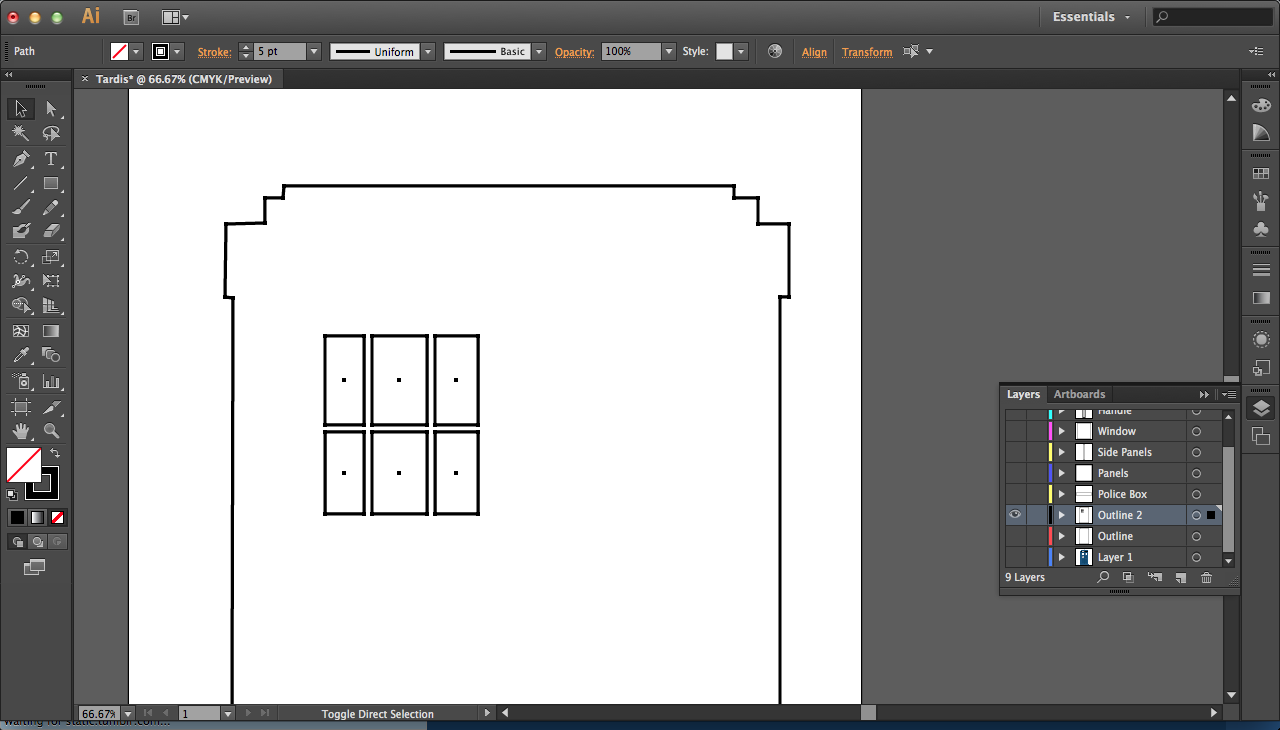The width and height of the screenshot is (1280, 730).
Task: Reset to default fill and stroke
Action: (x=12, y=494)
